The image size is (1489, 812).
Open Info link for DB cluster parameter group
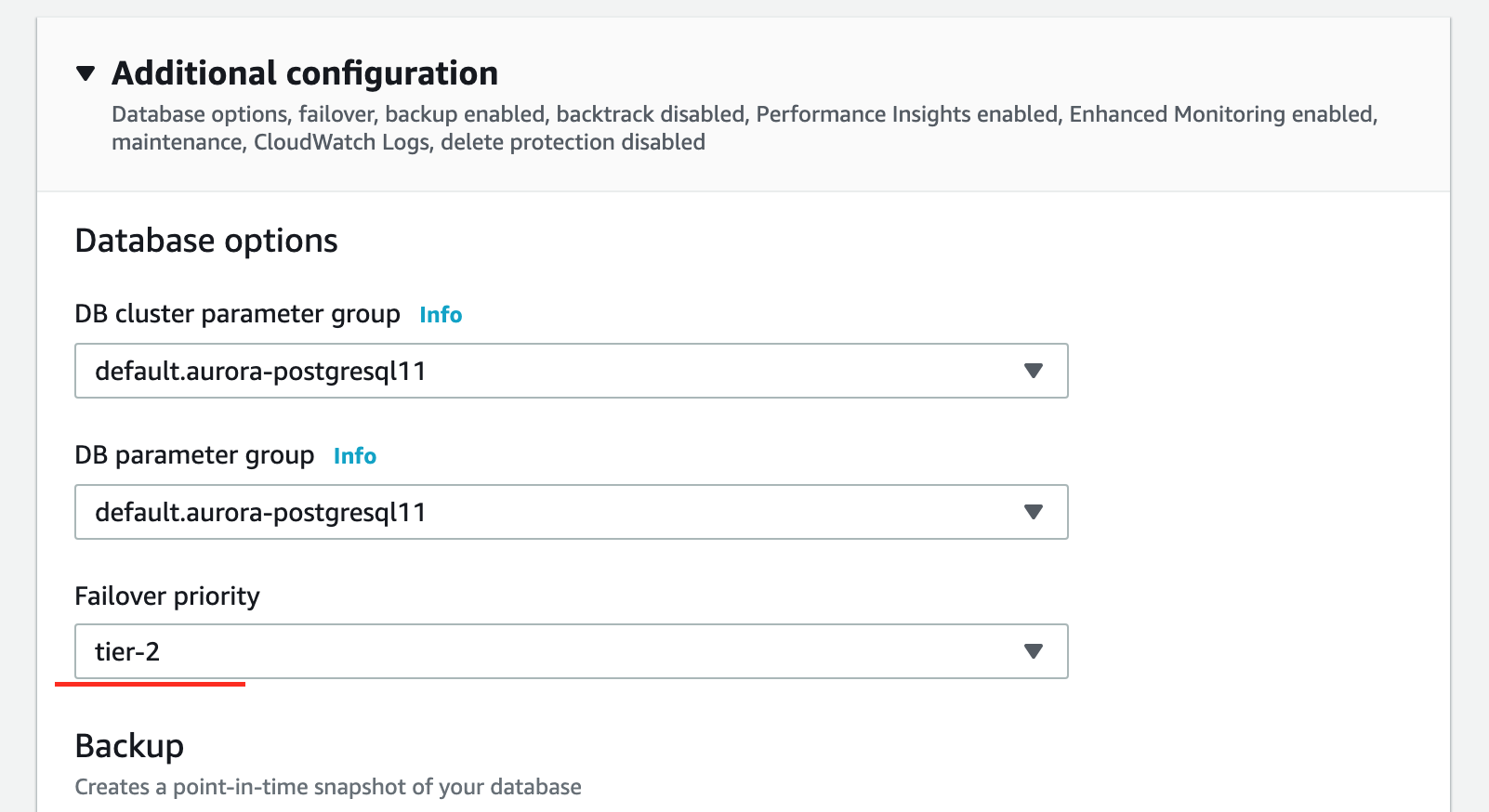[441, 315]
